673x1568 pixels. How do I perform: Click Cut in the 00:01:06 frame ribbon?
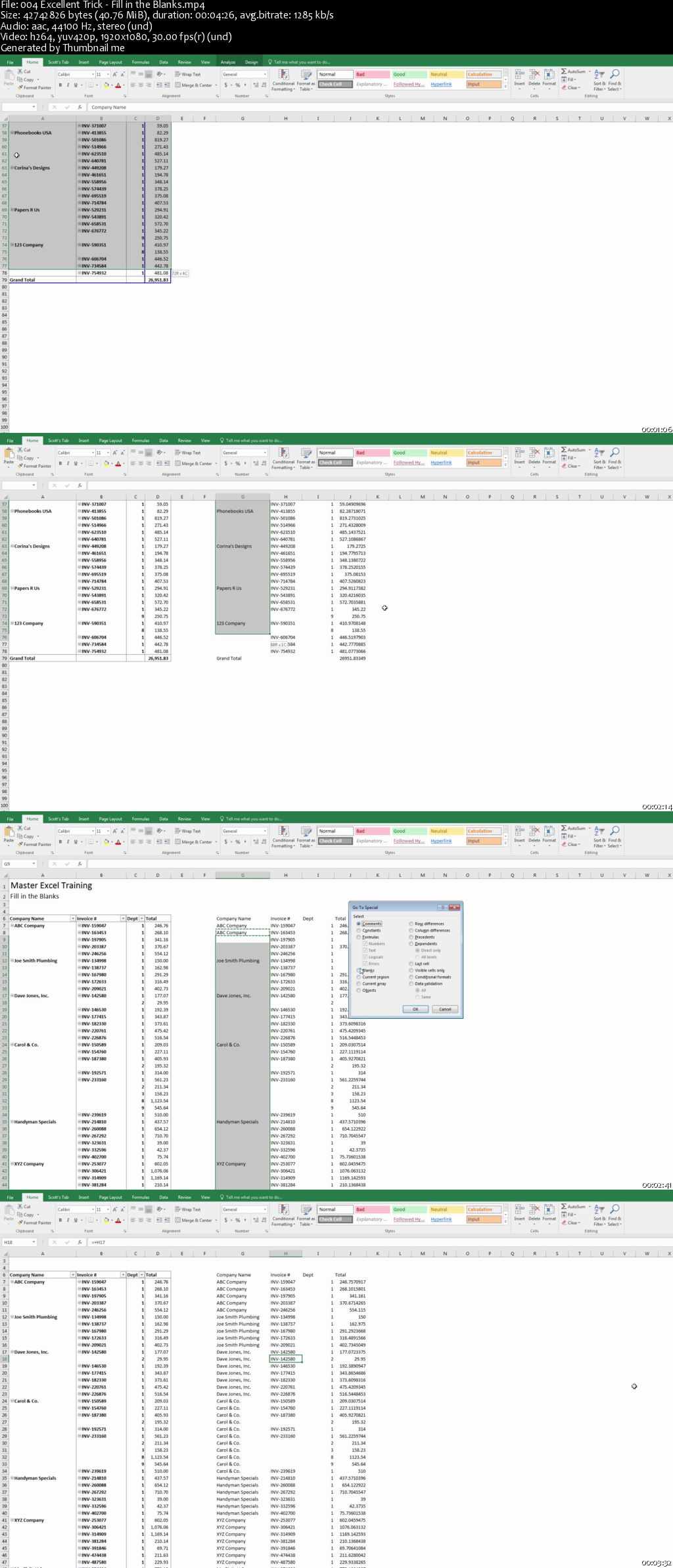24,72
